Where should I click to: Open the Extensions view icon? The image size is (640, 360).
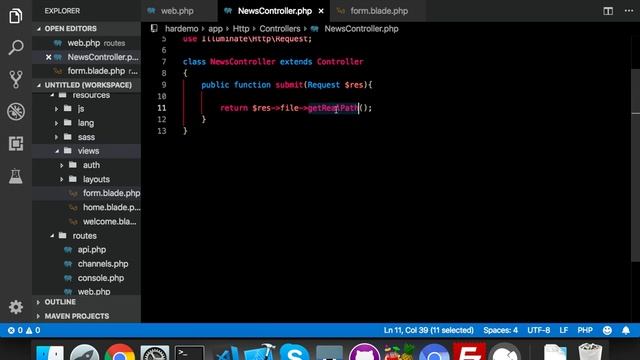(16, 144)
